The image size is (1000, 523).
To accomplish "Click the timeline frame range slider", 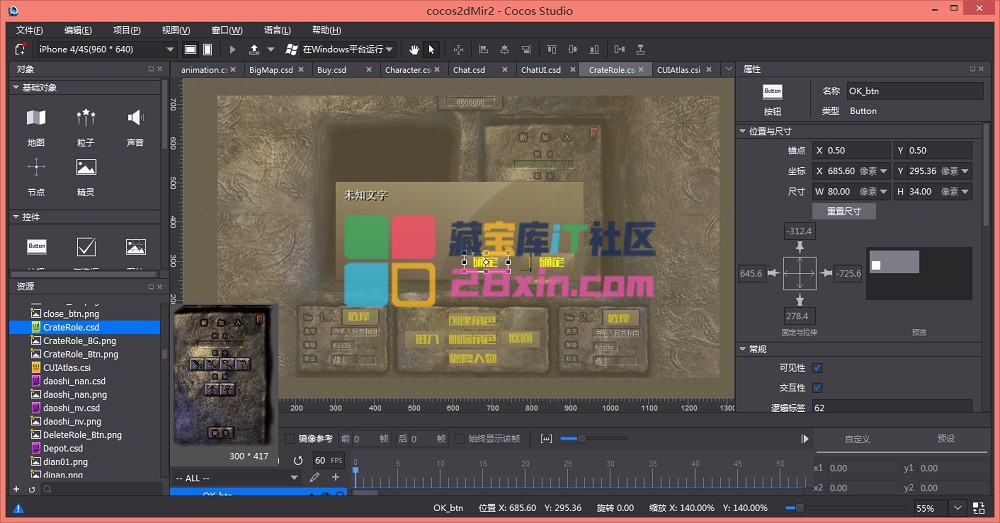I will pyautogui.click(x=593, y=439).
